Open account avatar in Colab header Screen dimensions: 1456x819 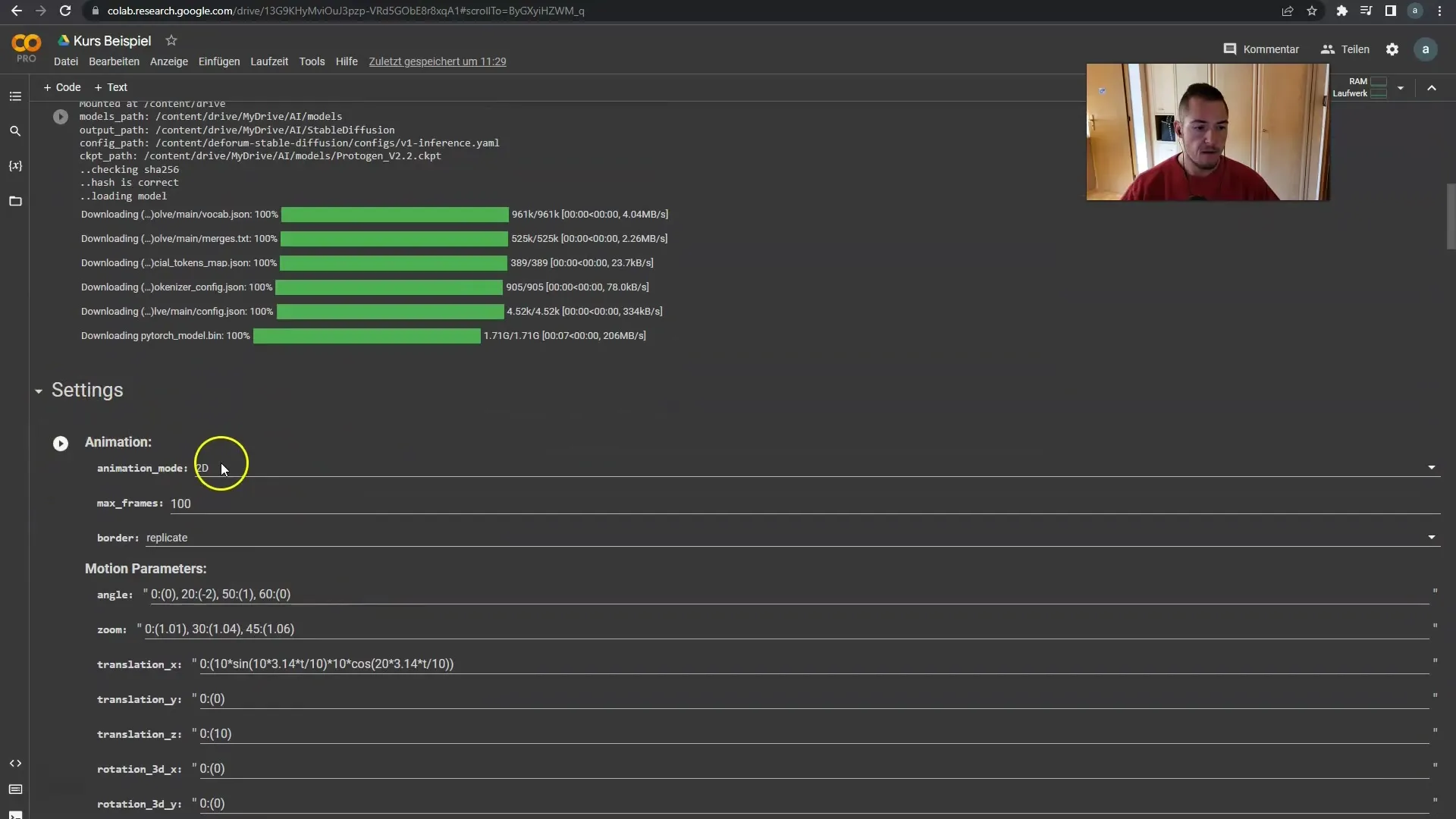(1426, 49)
